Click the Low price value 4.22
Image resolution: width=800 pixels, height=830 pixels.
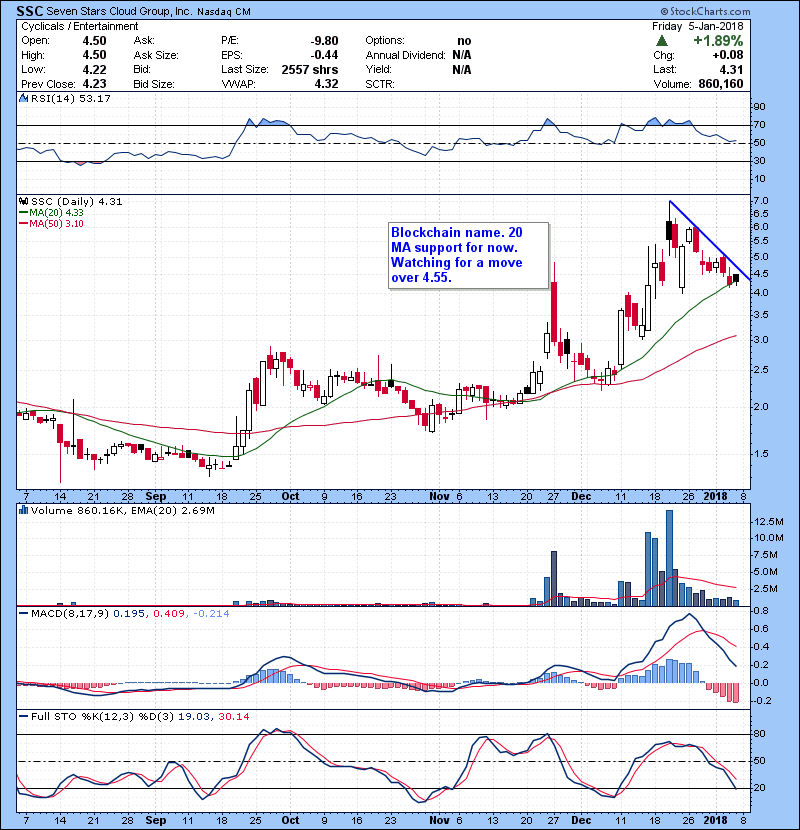(x=94, y=69)
